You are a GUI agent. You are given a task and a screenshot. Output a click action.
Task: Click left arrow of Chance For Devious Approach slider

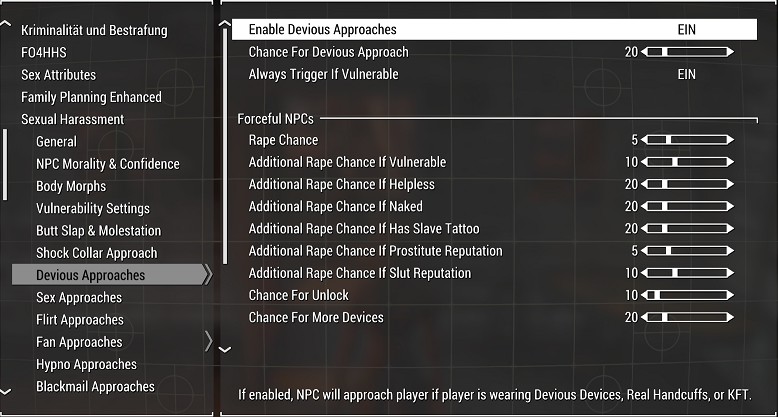644,52
